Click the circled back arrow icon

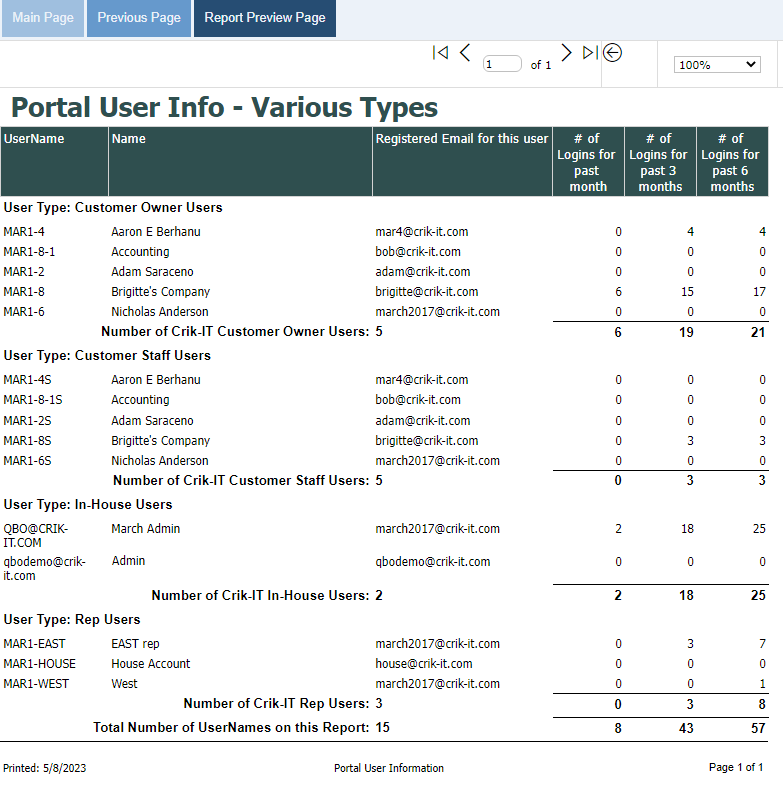613,53
